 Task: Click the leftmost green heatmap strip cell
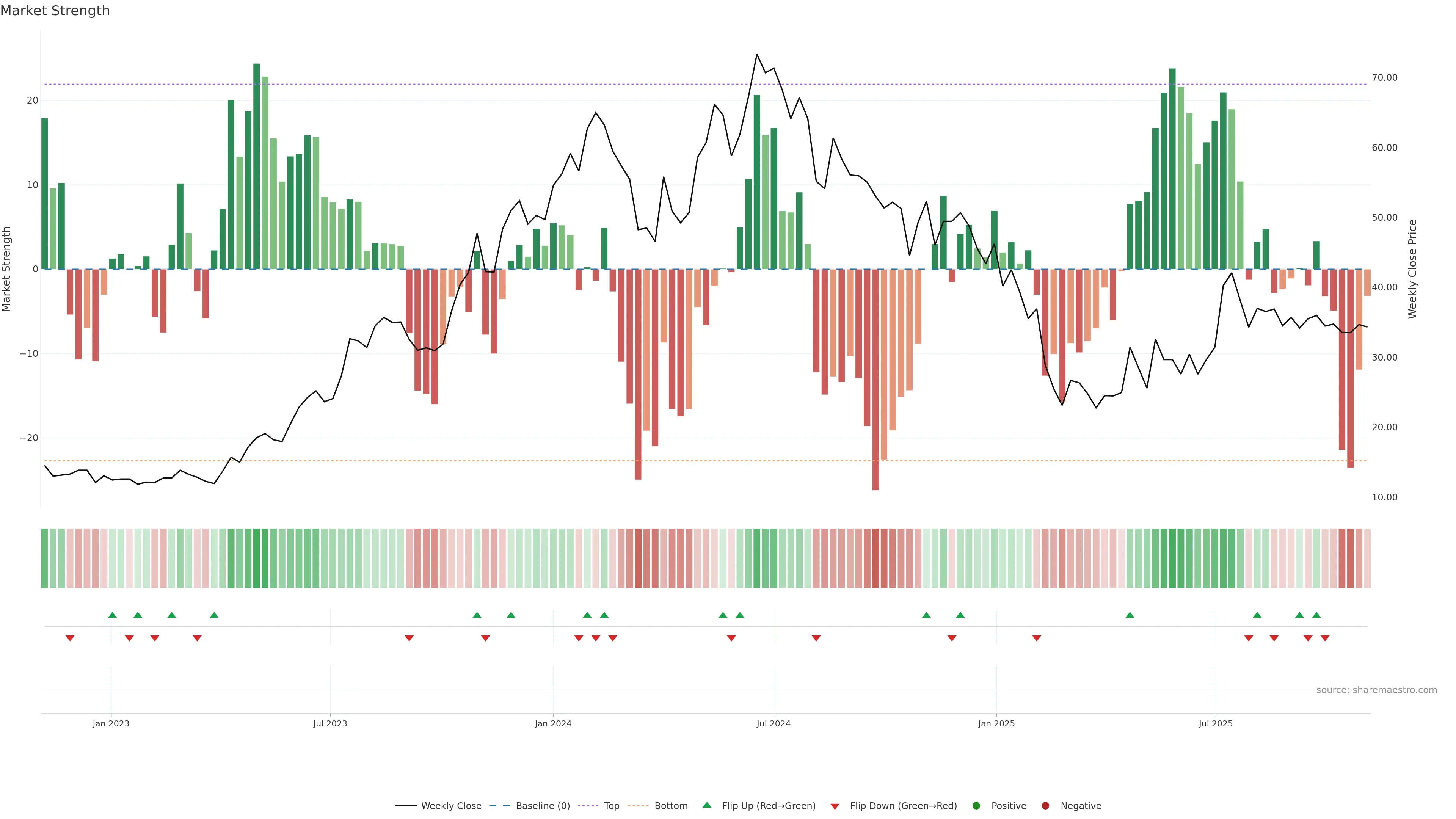pyautogui.click(x=44, y=558)
